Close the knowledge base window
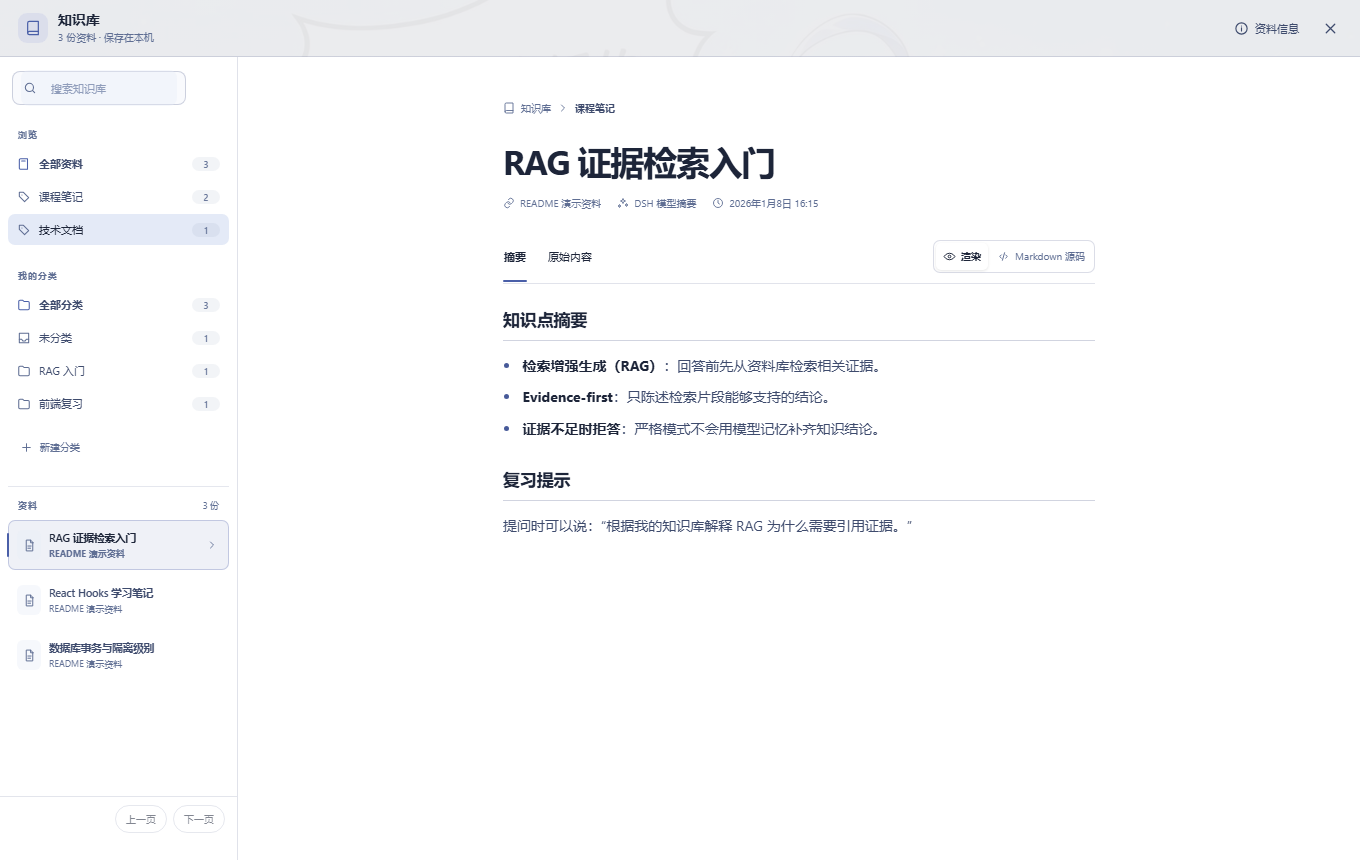The height and width of the screenshot is (860, 1360). coord(1330,29)
